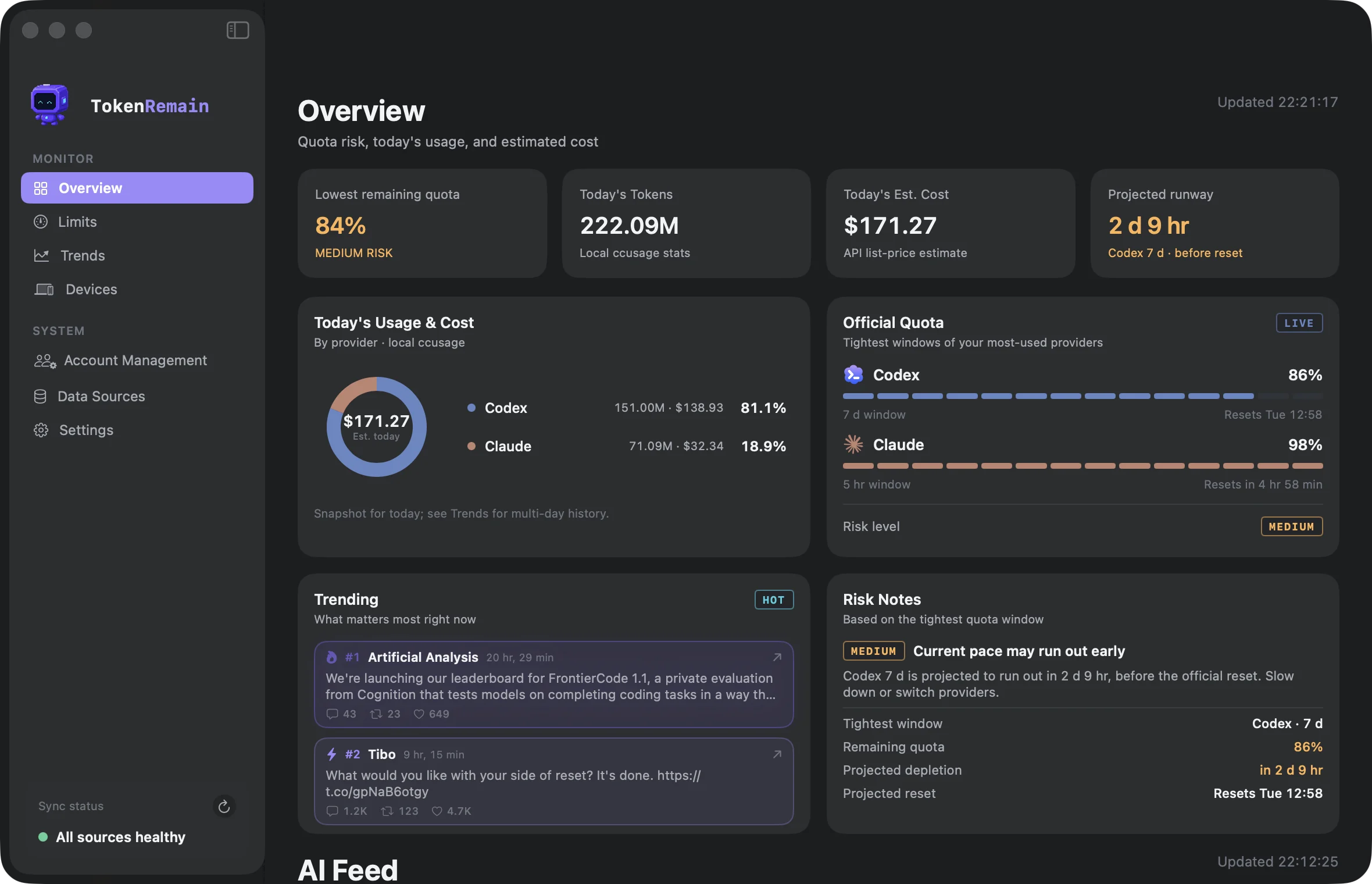Switch to Devices page
The height and width of the screenshot is (884, 1372).
pyautogui.click(x=137, y=289)
